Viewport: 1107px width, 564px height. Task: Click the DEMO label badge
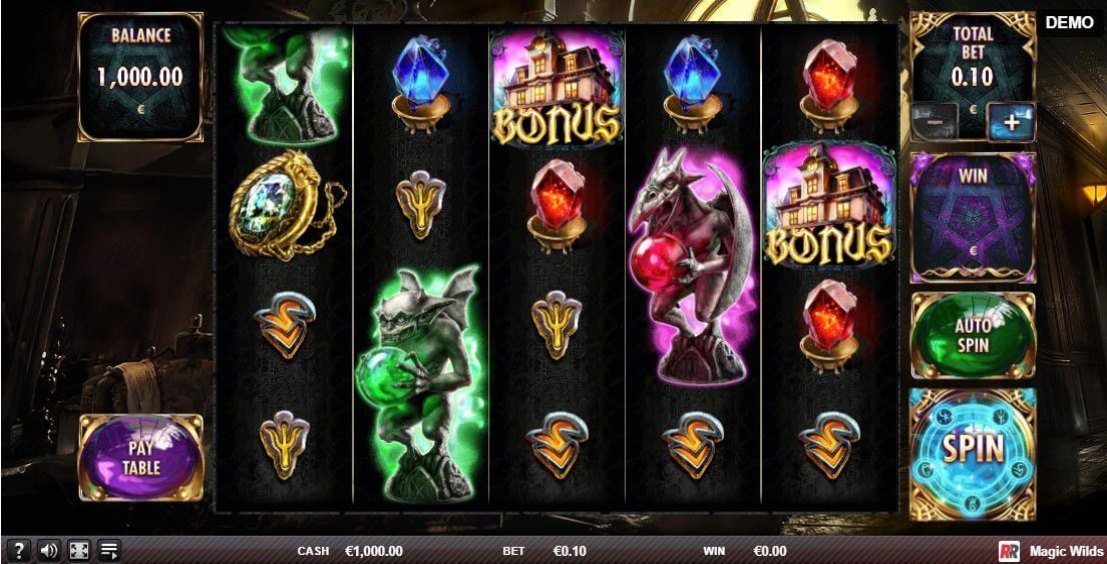(1069, 23)
